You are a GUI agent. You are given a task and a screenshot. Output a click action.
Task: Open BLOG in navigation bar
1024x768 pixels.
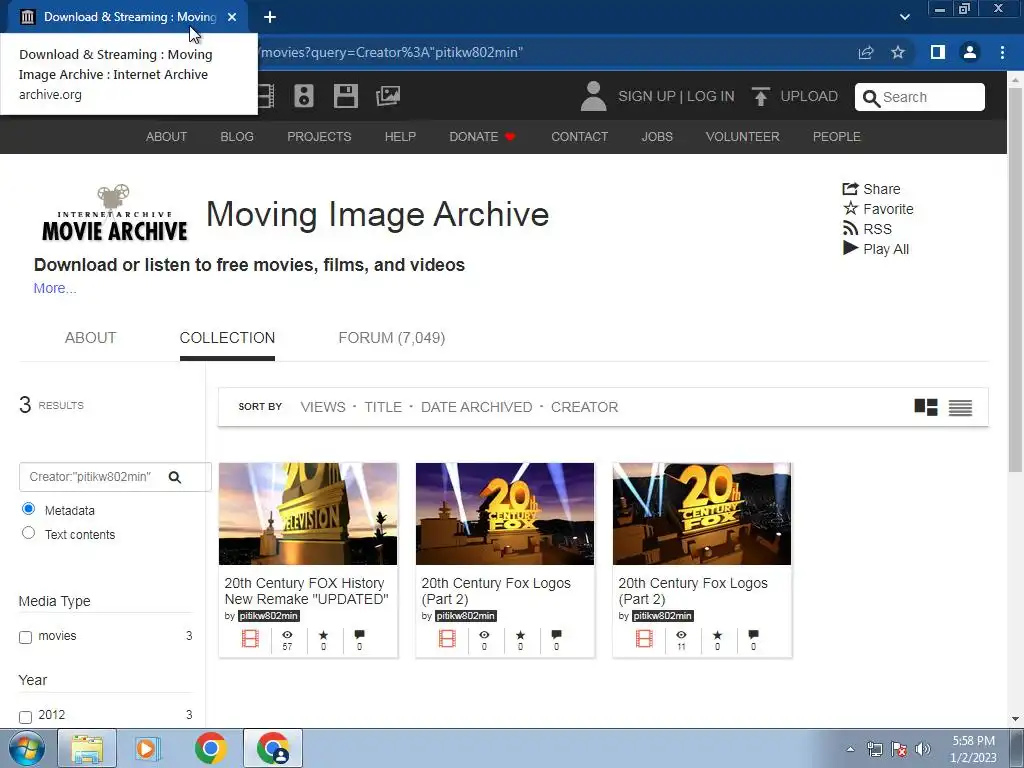(x=237, y=136)
